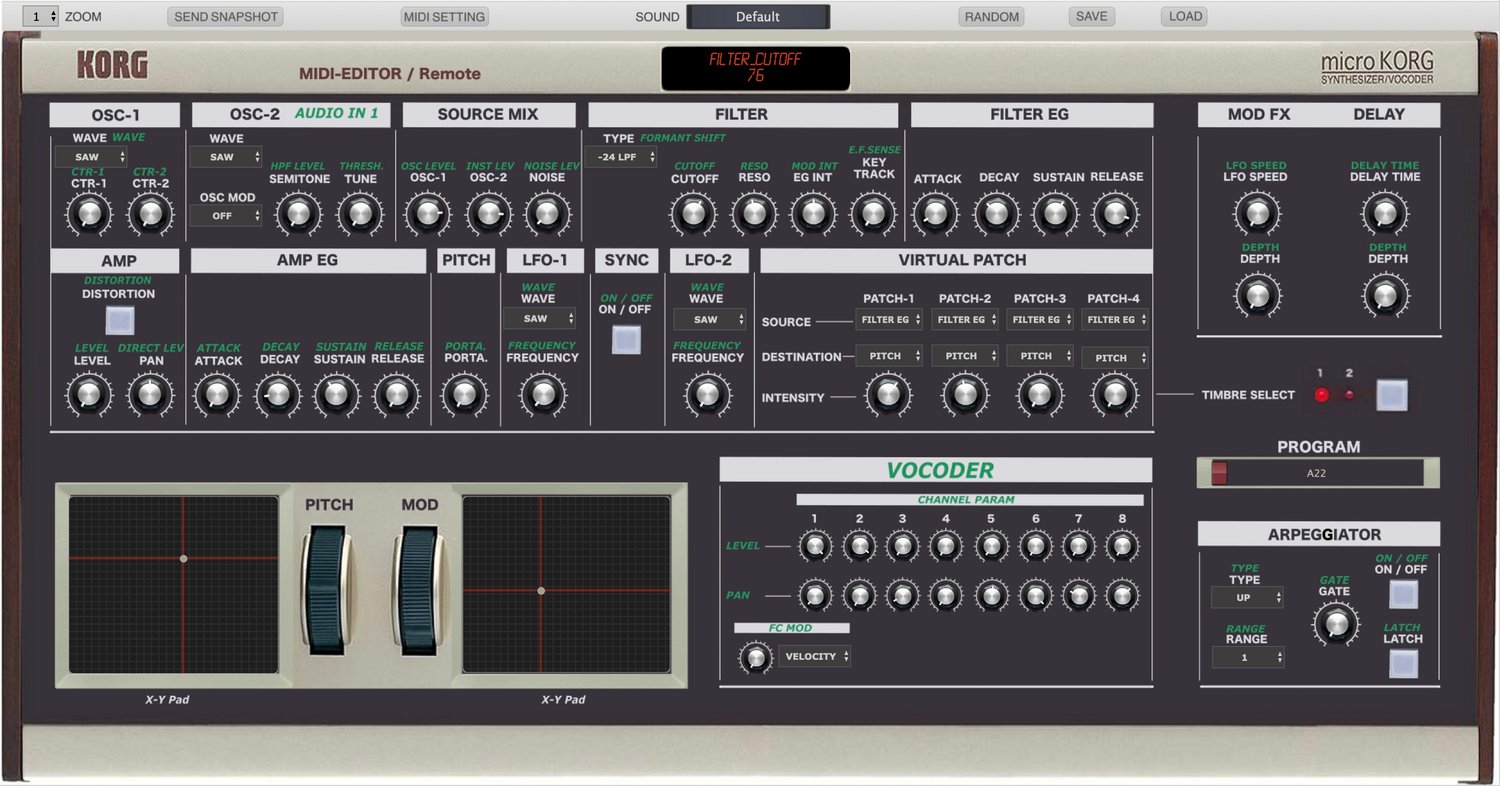Click the AMP EG SUSTAIN knob
This screenshot has height=786, width=1500.
[x=338, y=395]
